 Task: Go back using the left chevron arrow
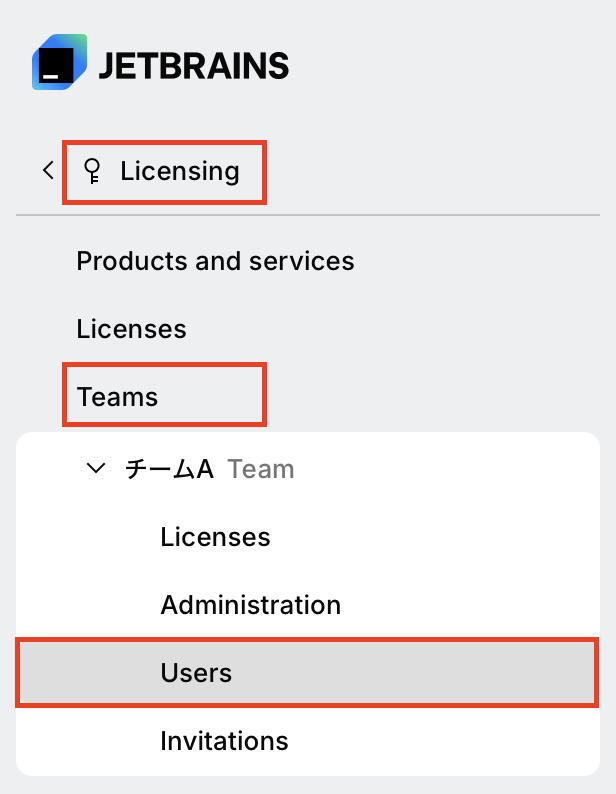[x=48, y=171]
